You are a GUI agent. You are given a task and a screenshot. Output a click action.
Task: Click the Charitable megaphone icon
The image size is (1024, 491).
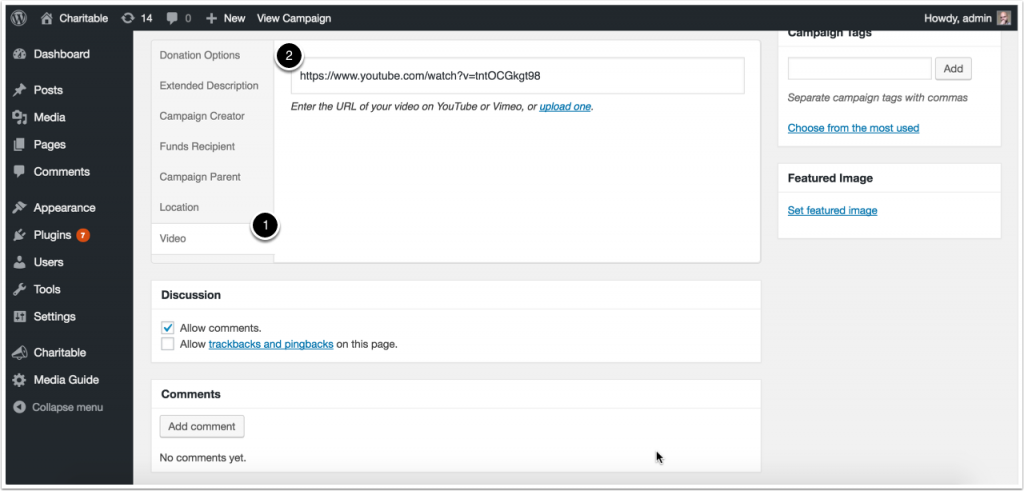[20, 353]
